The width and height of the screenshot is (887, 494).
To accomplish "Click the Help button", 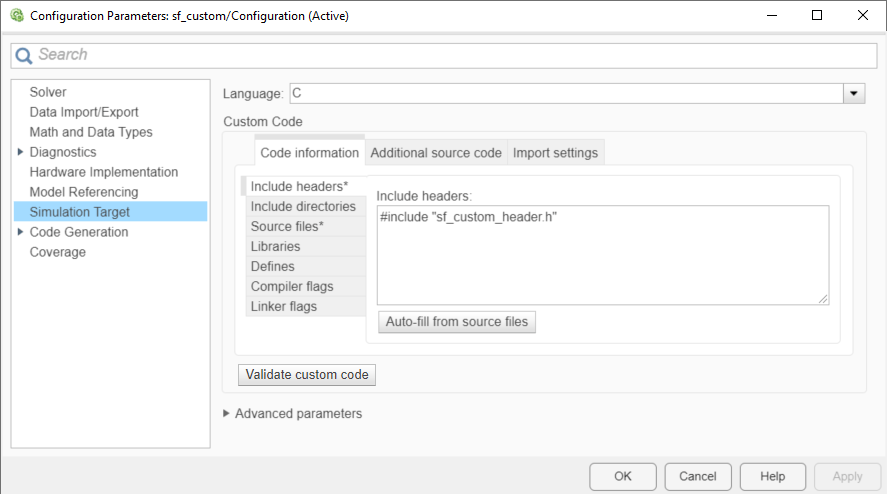I will coord(772,476).
